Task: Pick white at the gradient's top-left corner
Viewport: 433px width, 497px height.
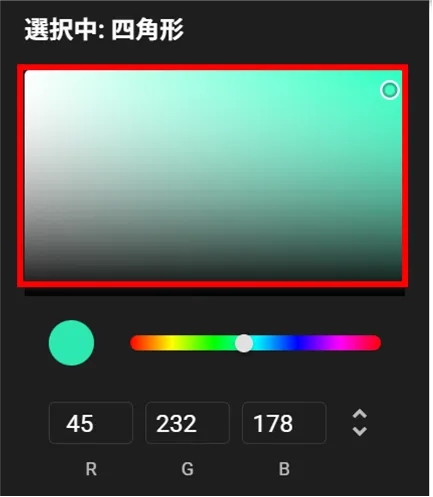Action: (26, 72)
